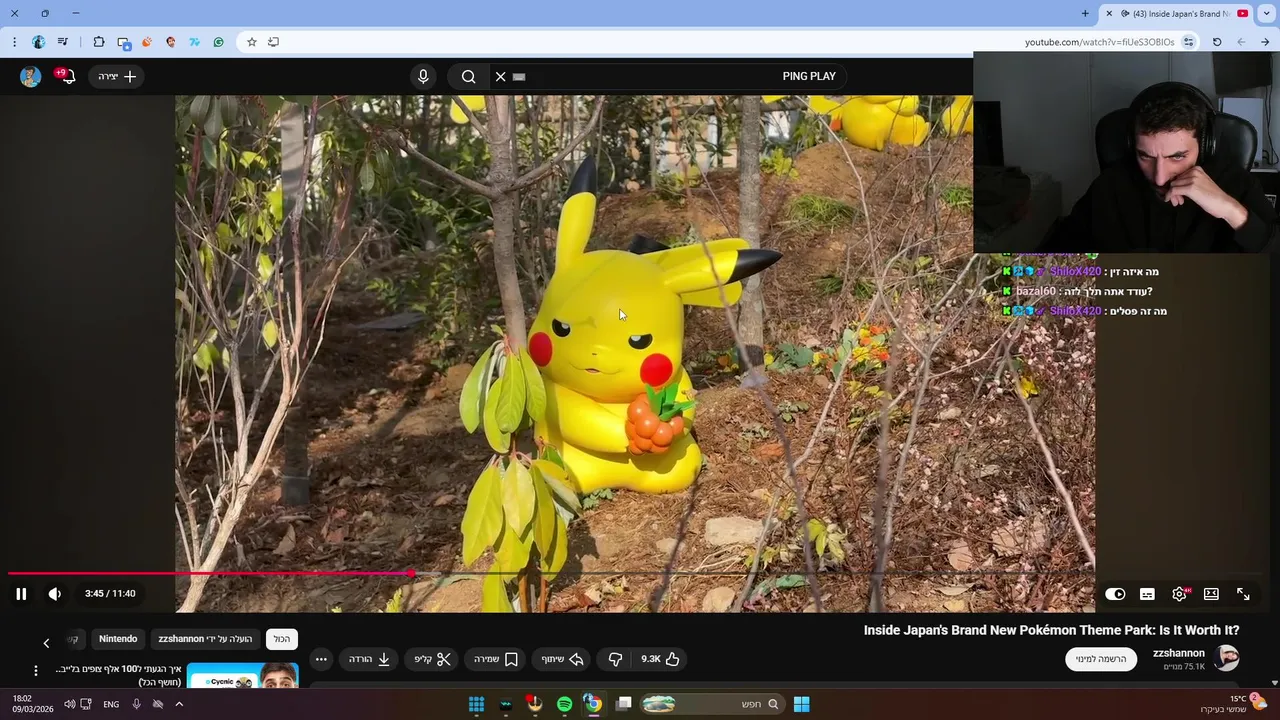This screenshot has width=1280, height=720.
Task: Open the tab search dropdown
Action: tap(1267, 13)
